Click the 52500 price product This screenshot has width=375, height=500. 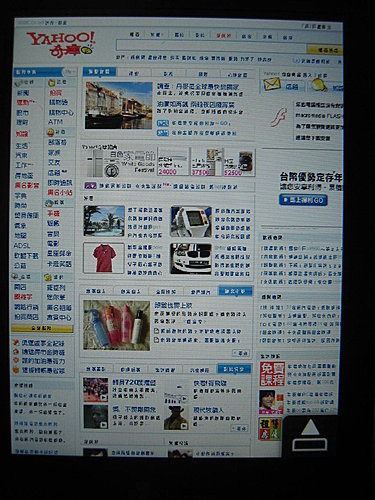239,162
